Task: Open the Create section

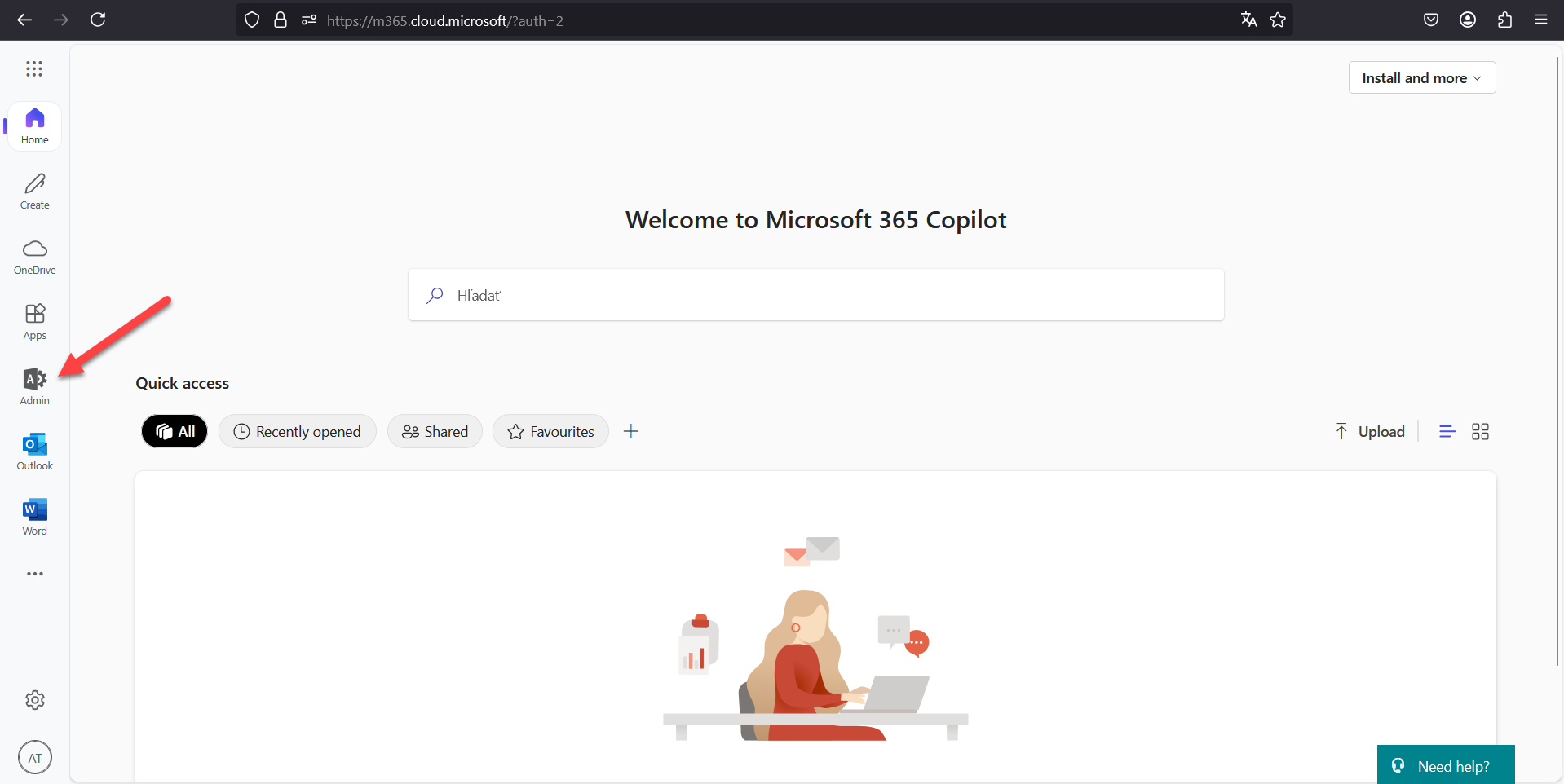Action: (34, 192)
